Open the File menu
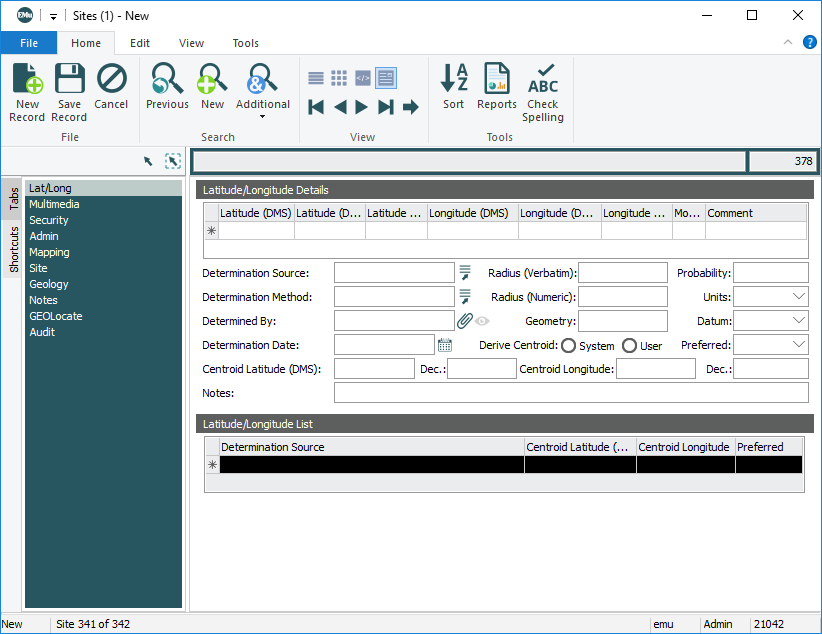 [28, 43]
